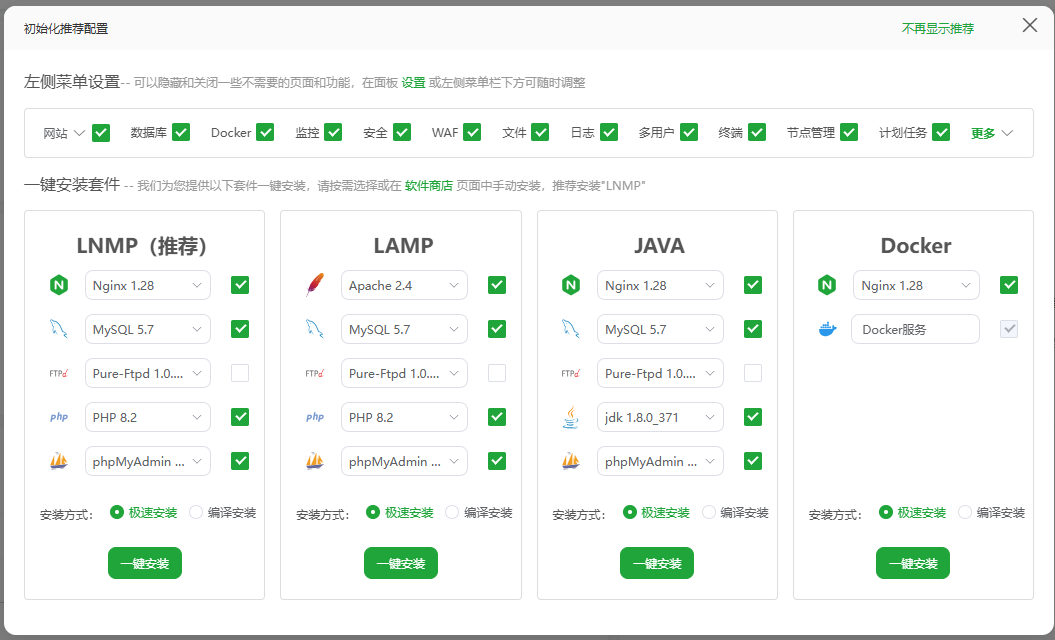Open Pure-Ftpd dropdown in LAMP card
This screenshot has width=1055, height=640.
pyautogui.click(x=404, y=373)
